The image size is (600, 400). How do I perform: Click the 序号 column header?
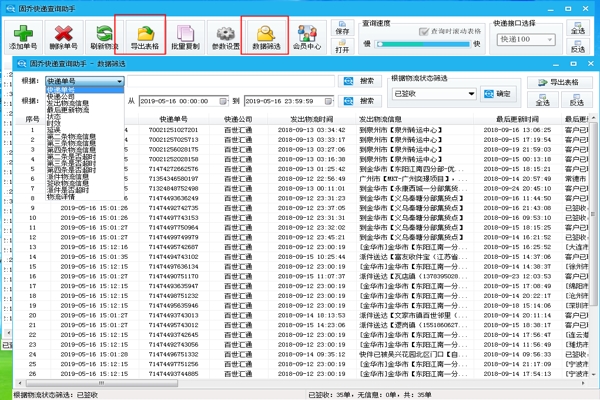click(33, 119)
